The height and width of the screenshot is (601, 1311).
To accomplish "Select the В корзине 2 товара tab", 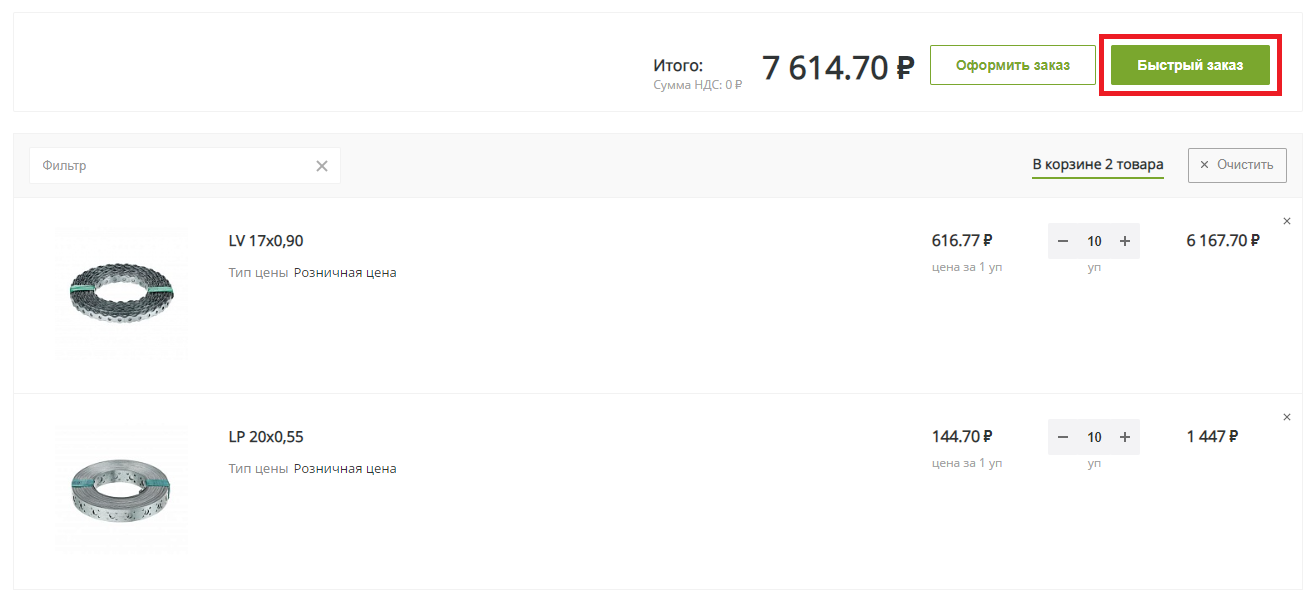I will [x=1098, y=165].
